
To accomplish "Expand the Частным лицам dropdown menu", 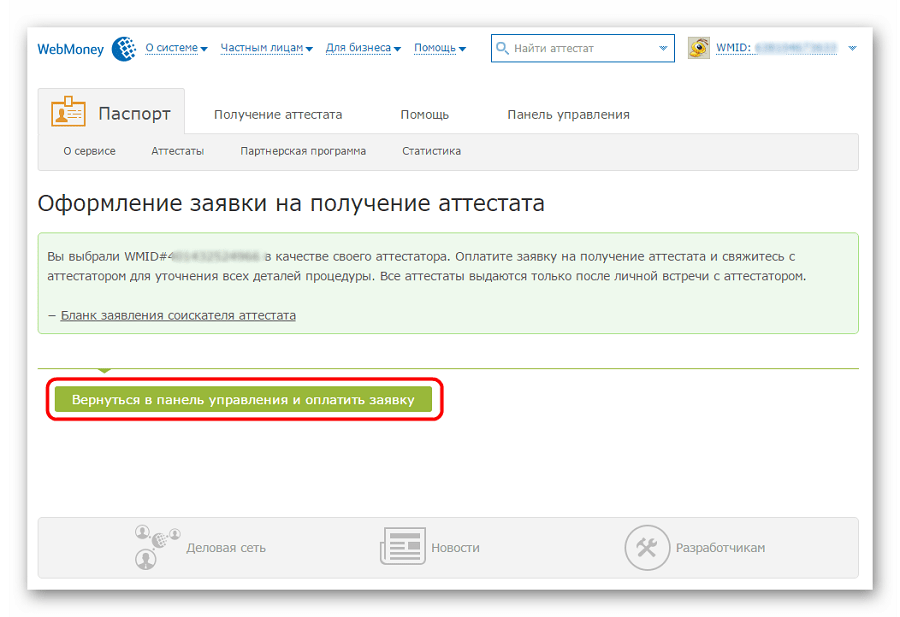I will click(266, 48).
